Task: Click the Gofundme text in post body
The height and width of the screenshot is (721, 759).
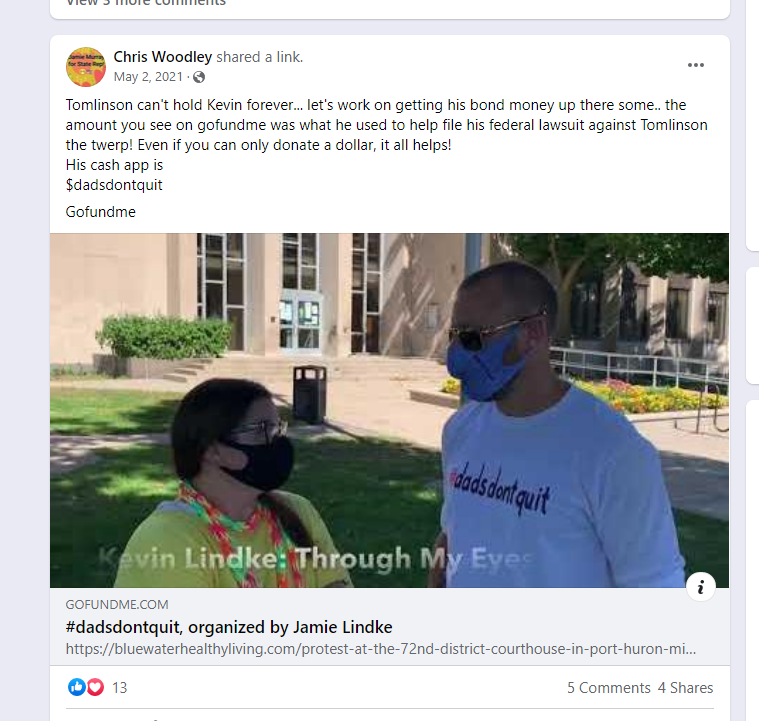Action: click(x=101, y=212)
